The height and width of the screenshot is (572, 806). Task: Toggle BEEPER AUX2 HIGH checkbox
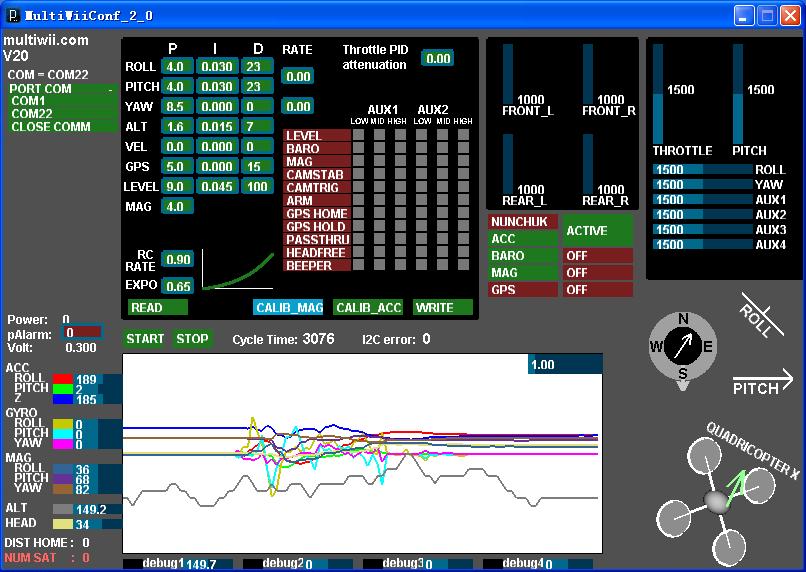point(463,265)
